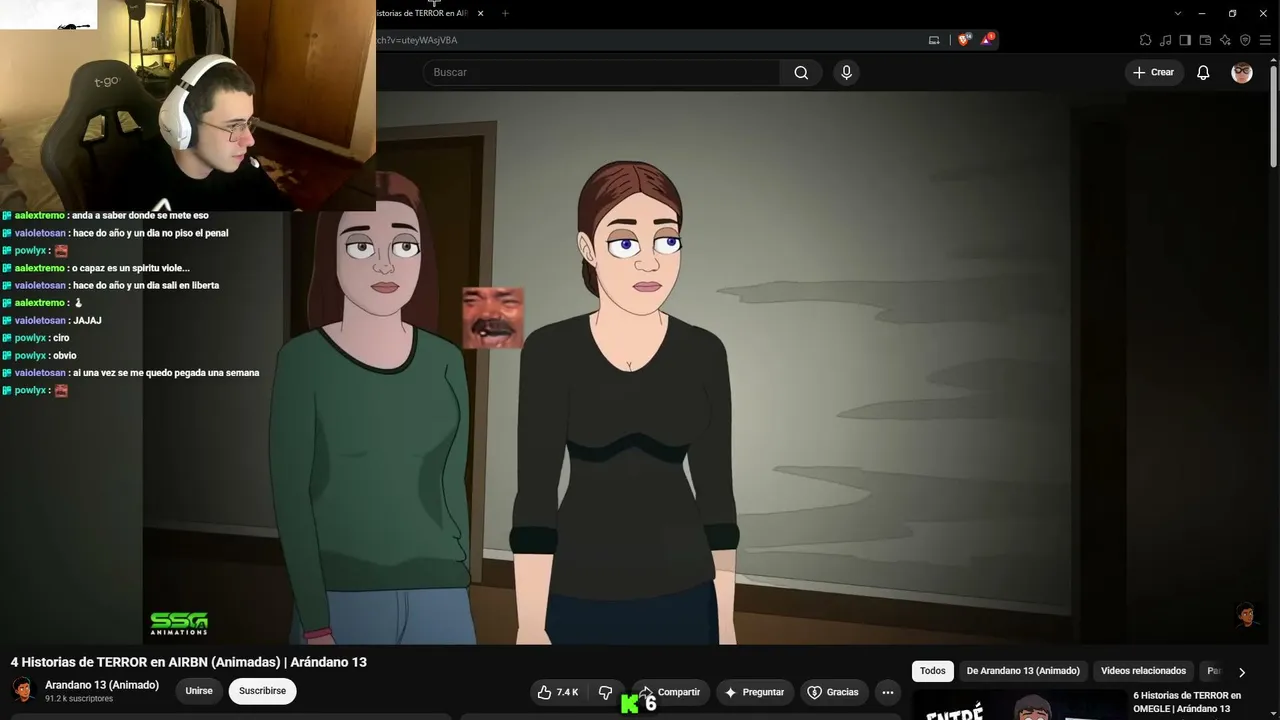Click chat message "anda a saber donde se mete eso"

point(140,216)
